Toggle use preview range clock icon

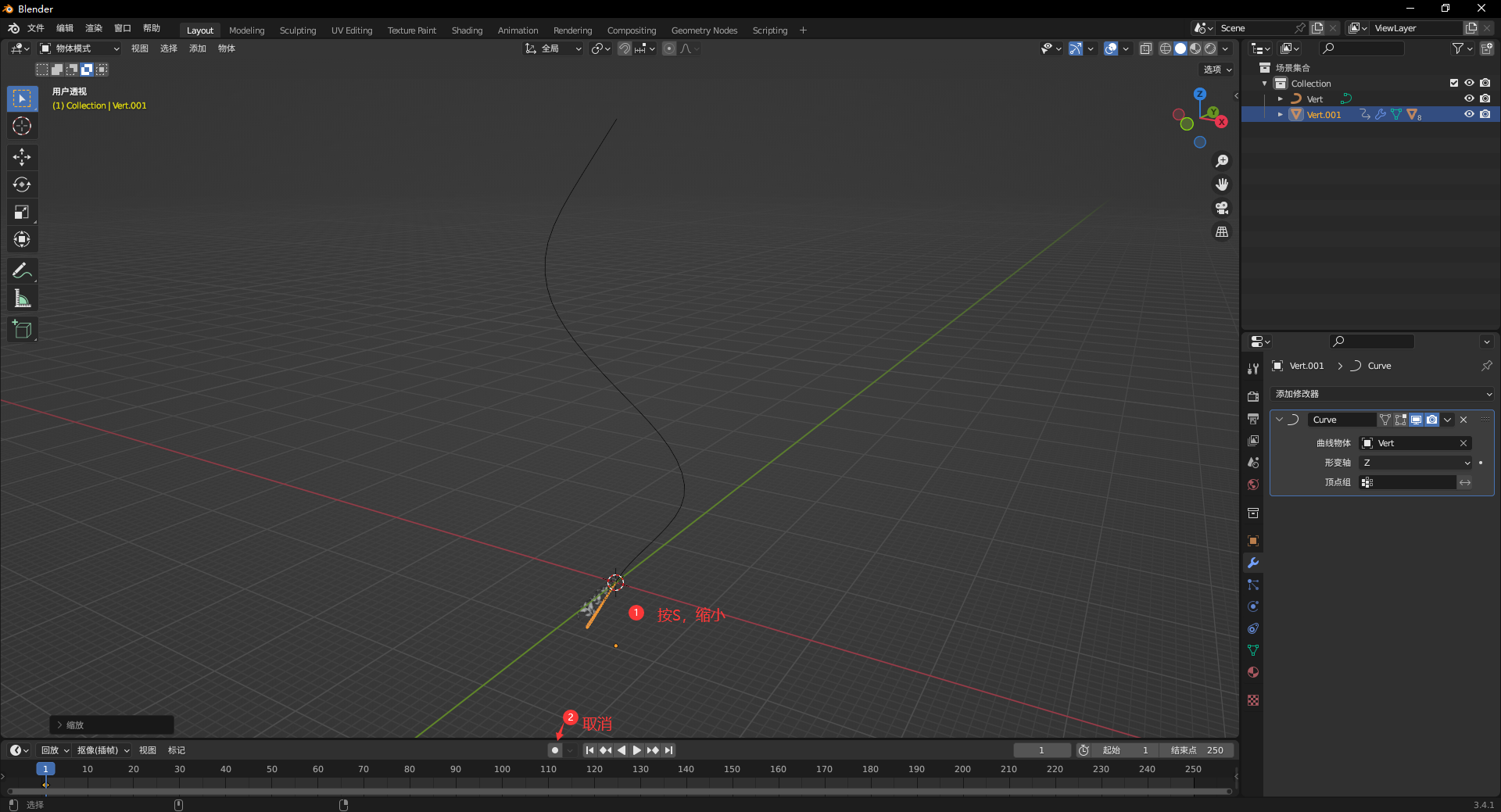1084,750
